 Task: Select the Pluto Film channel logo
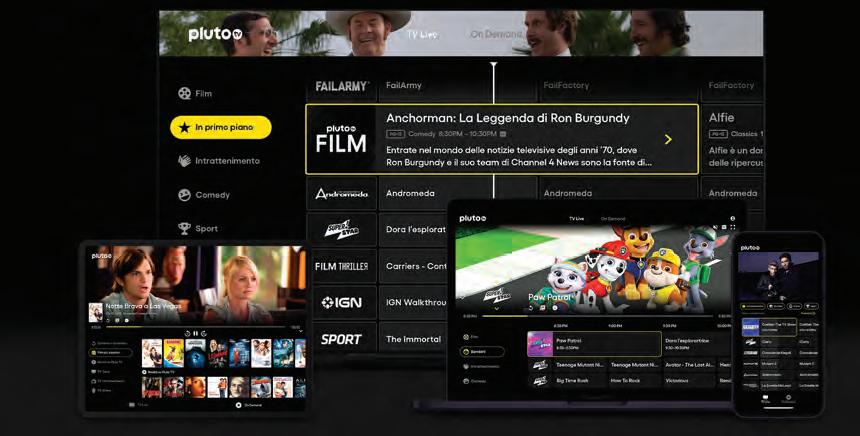pos(341,139)
